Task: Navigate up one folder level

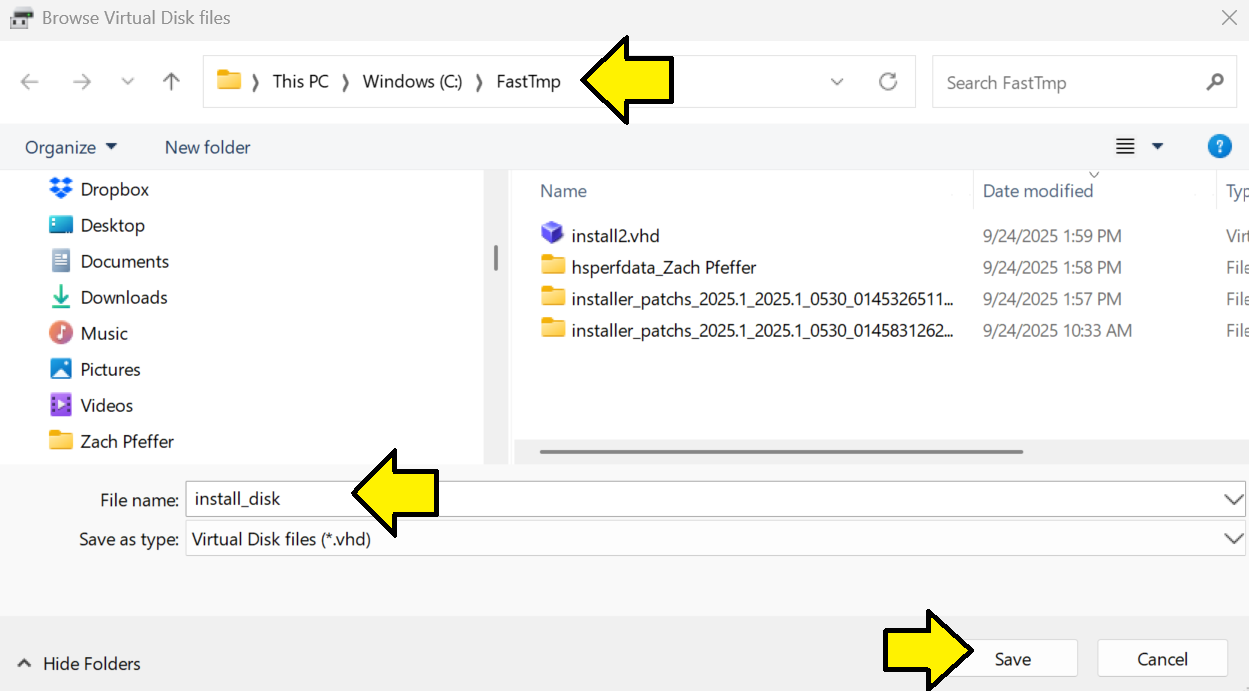Action: (170, 81)
